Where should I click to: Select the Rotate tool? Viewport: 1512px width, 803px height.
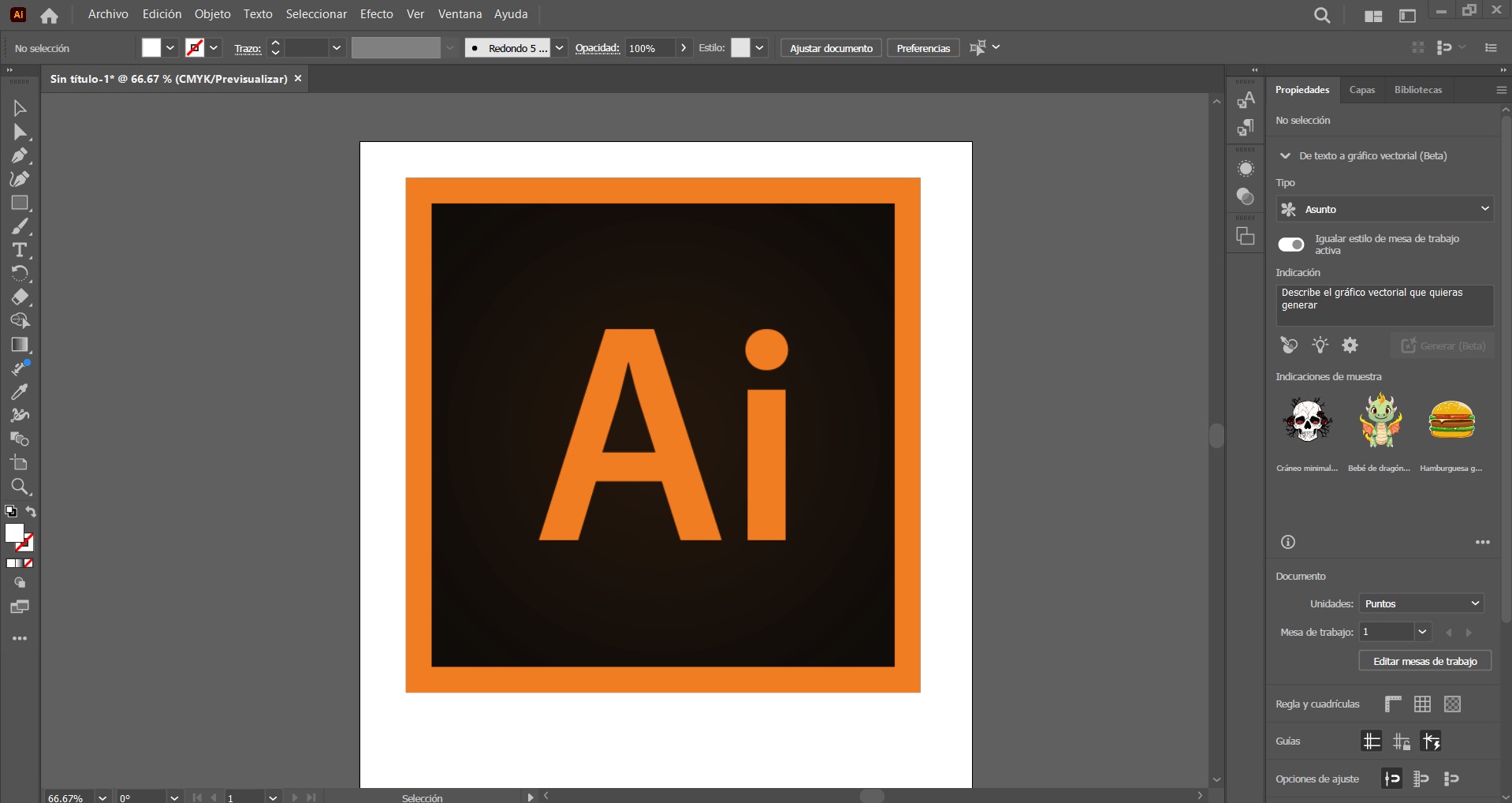(x=20, y=274)
